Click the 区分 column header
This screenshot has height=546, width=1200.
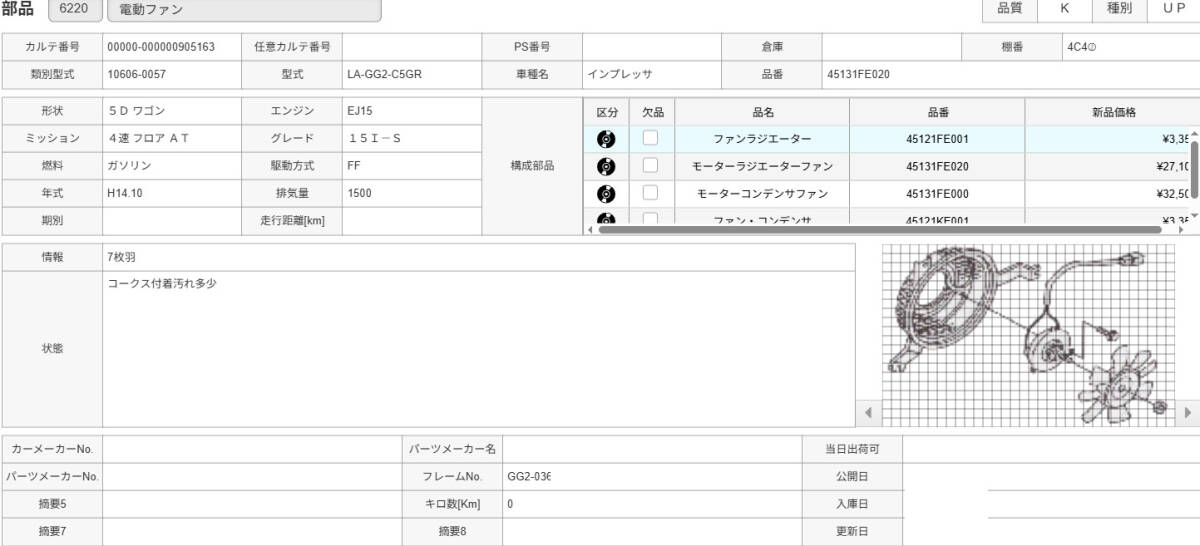[606, 113]
